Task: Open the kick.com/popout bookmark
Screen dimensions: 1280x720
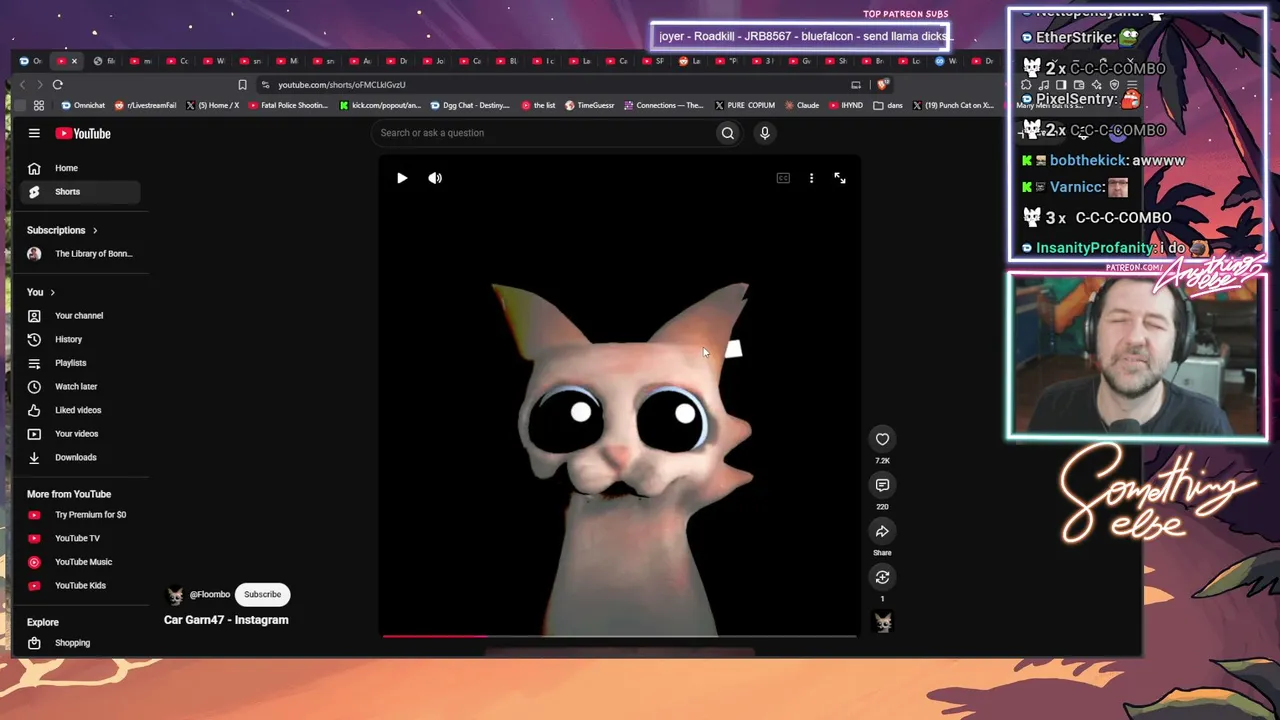Action: point(380,105)
